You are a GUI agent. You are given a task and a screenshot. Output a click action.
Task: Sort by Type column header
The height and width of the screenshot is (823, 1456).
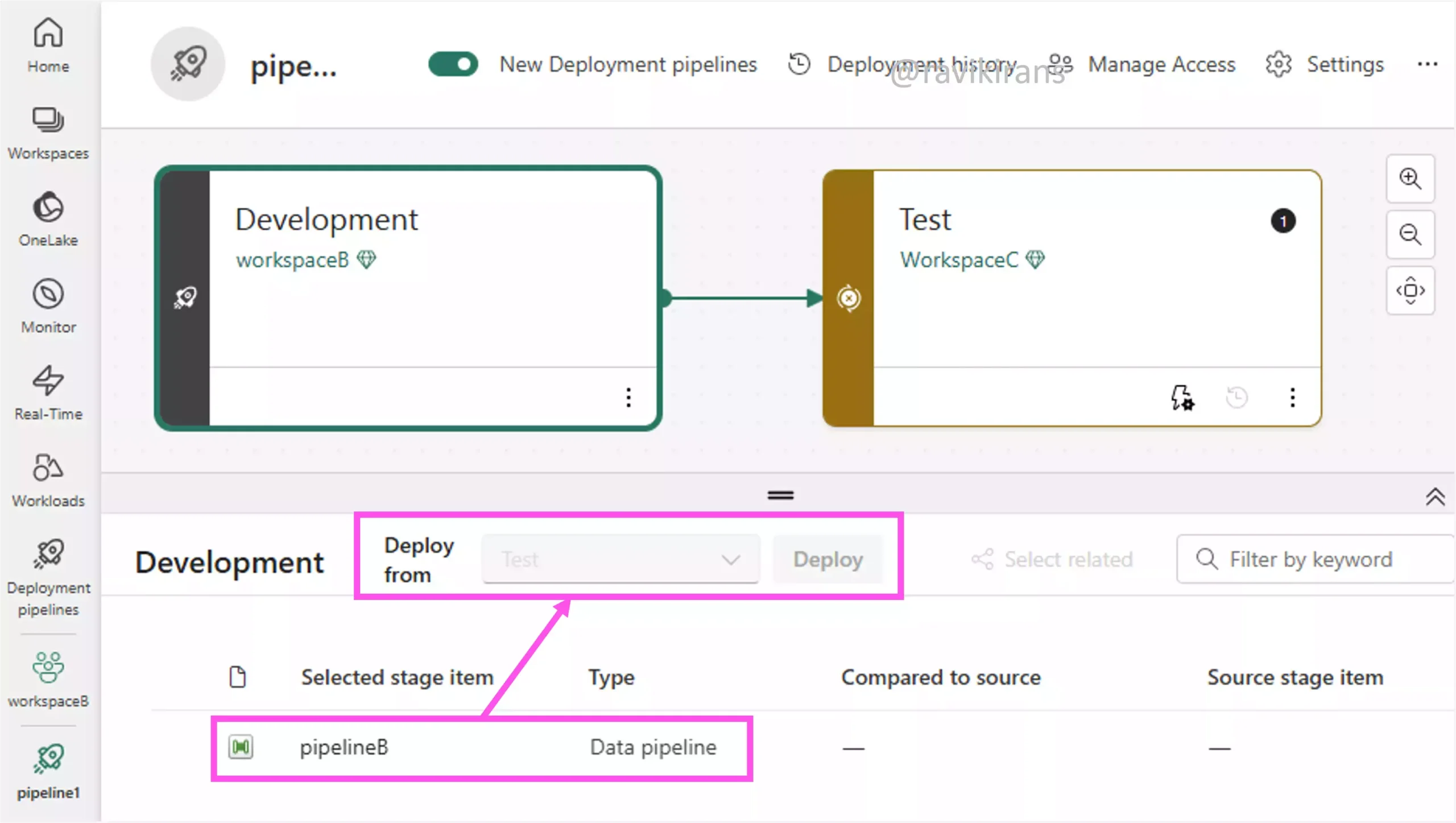coord(611,677)
